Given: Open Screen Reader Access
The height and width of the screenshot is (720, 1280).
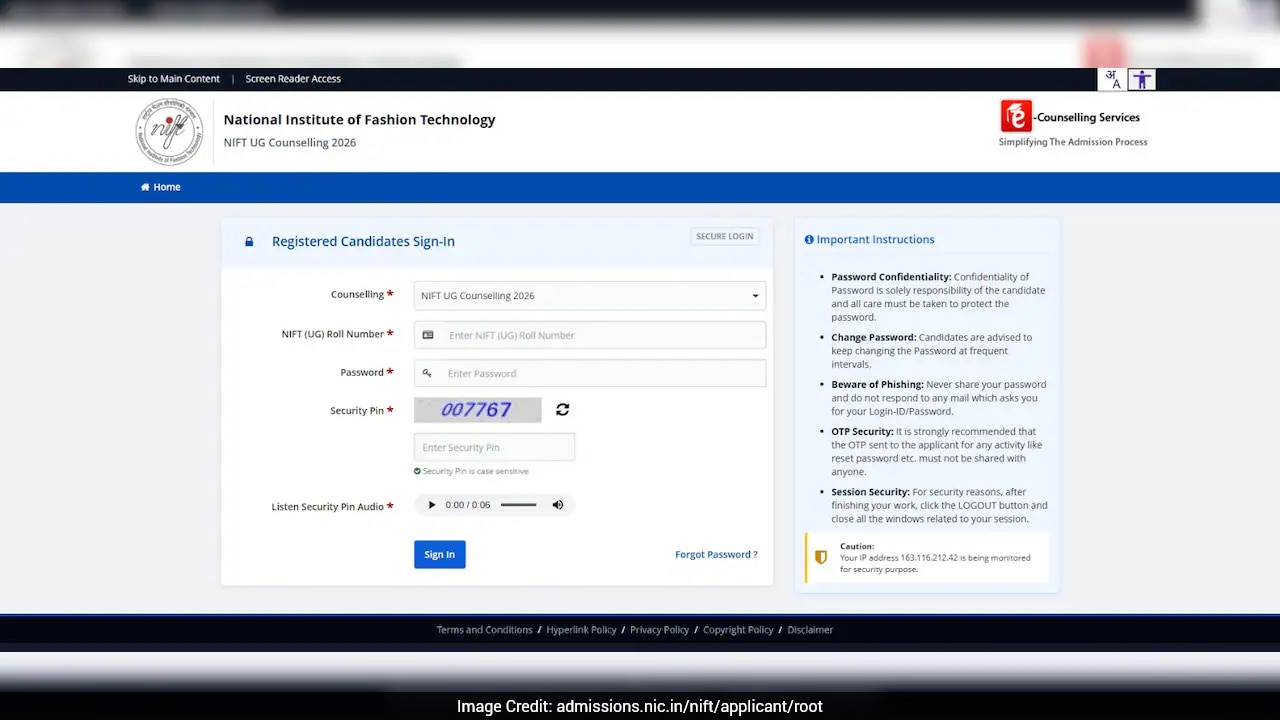Looking at the screenshot, I should (293, 79).
